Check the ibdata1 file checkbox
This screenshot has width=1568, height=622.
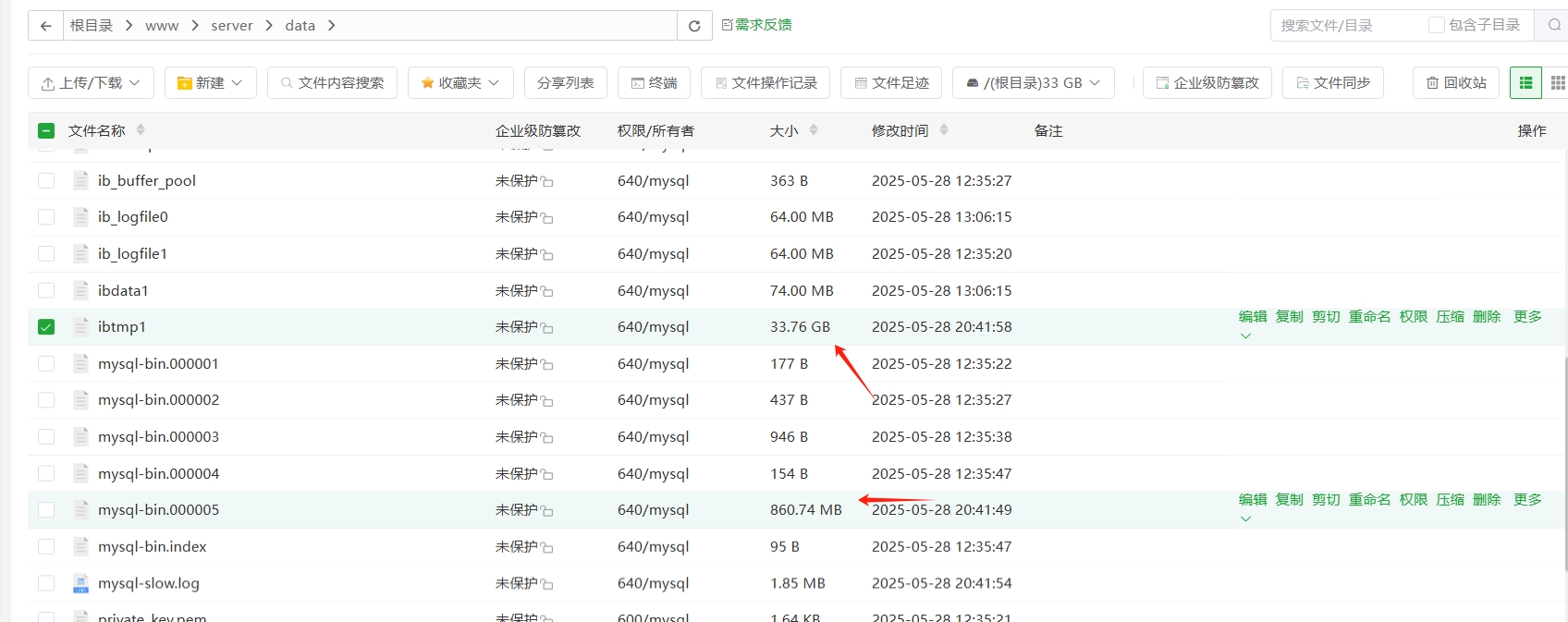click(46, 290)
